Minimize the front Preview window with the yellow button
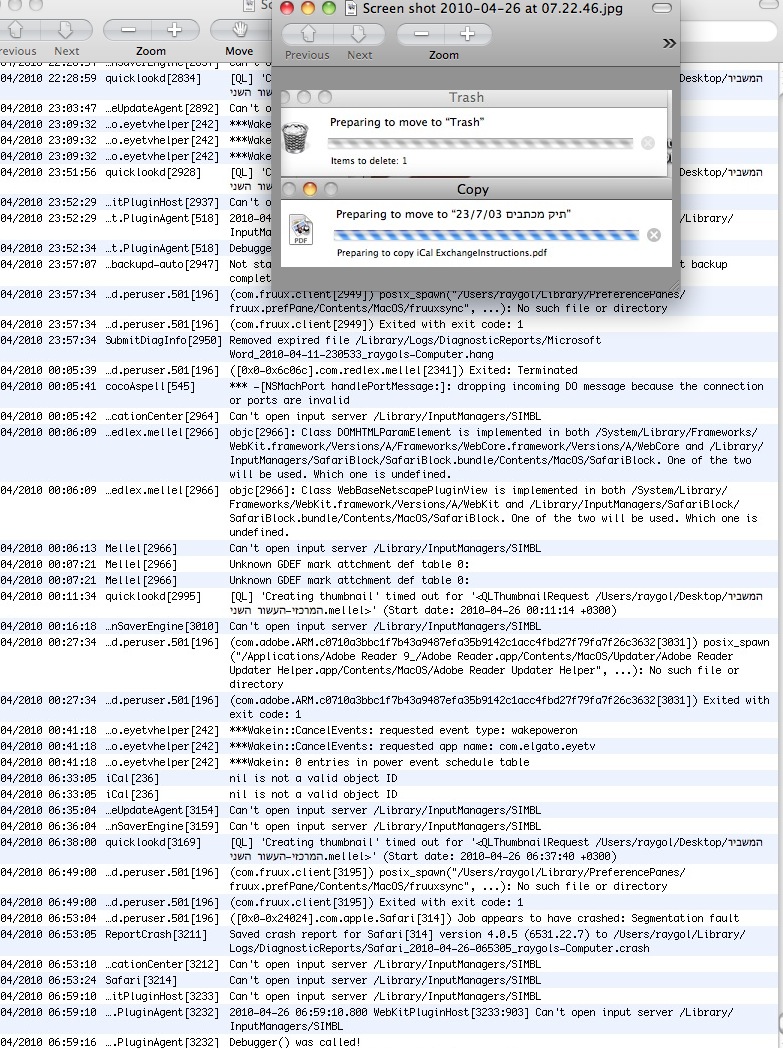 coord(308,8)
